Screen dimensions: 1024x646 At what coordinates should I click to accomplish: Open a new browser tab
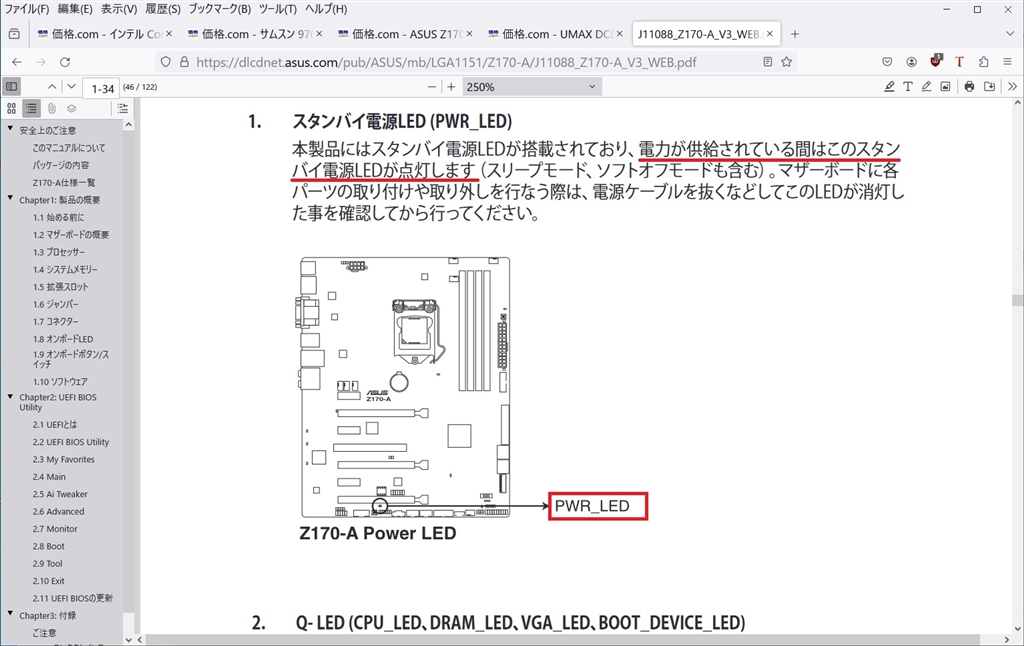click(x=794, y=34)
